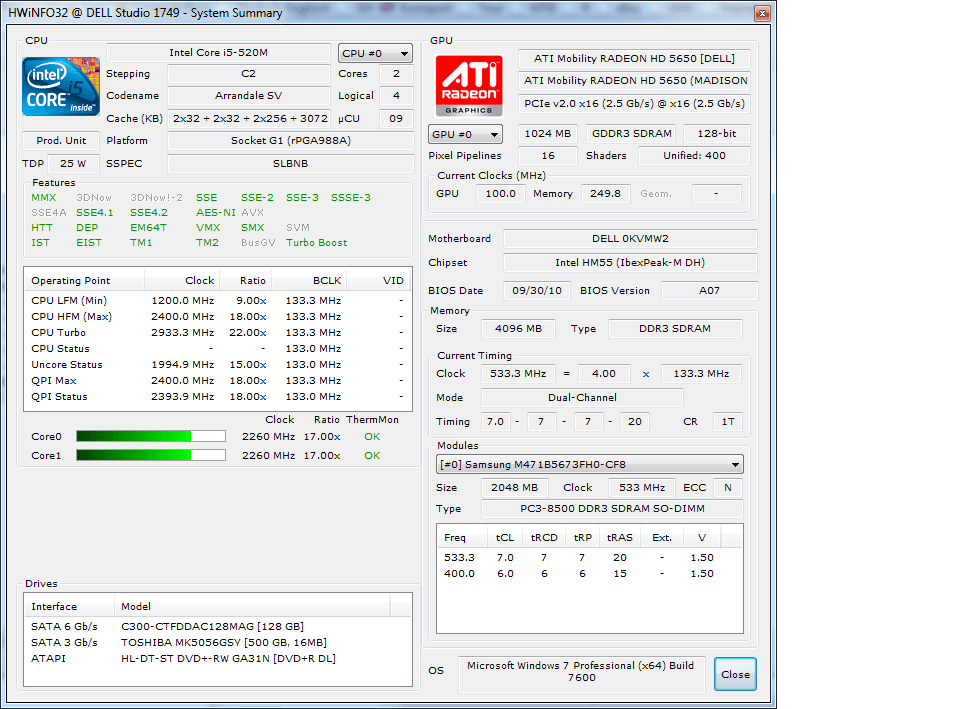Click the 2048 MB module size value
The height and width of the screenshot is (709, 960).
pyautogui.click(x=514, y=487)
